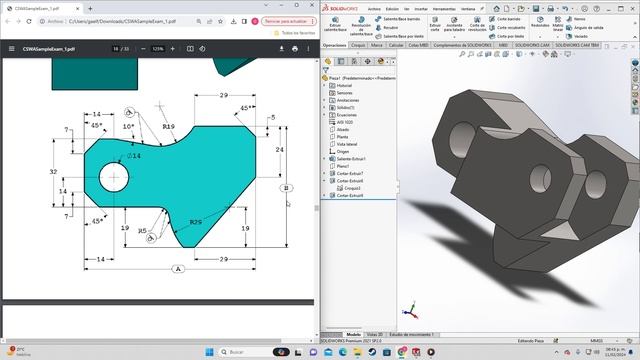
Task: Pick Corte por límite command
Action: coord(507,36)
